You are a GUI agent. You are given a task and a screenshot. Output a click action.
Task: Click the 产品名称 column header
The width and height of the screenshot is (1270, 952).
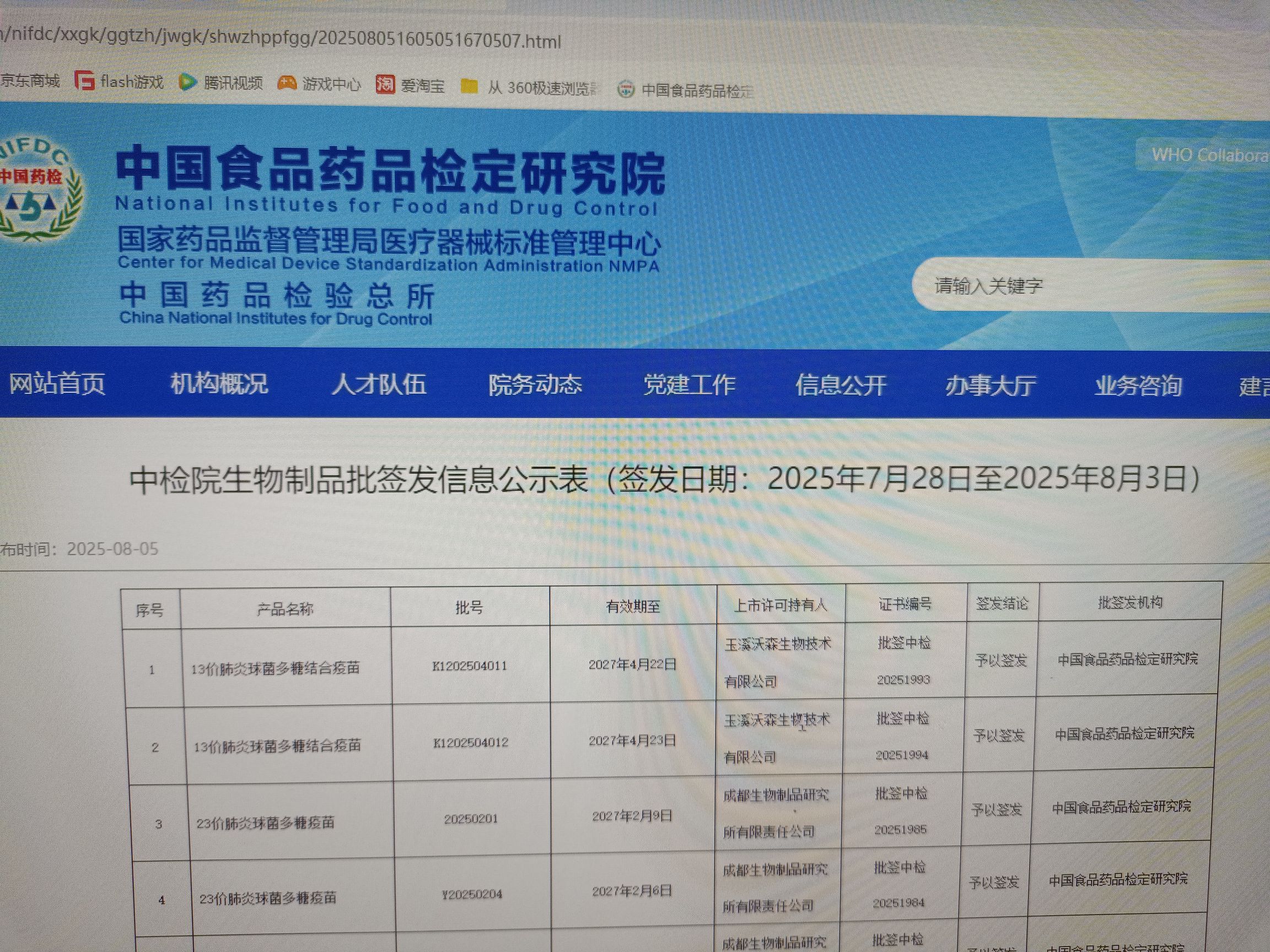tap(285, 608)
